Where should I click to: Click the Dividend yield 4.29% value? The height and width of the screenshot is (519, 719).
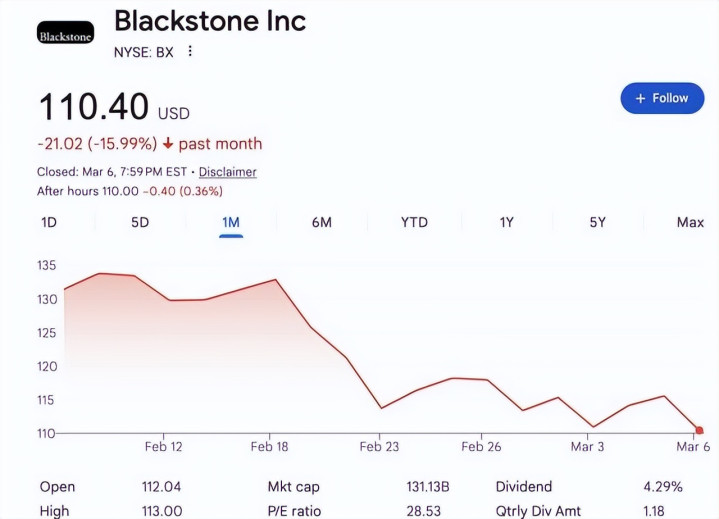tap(662, 487)
